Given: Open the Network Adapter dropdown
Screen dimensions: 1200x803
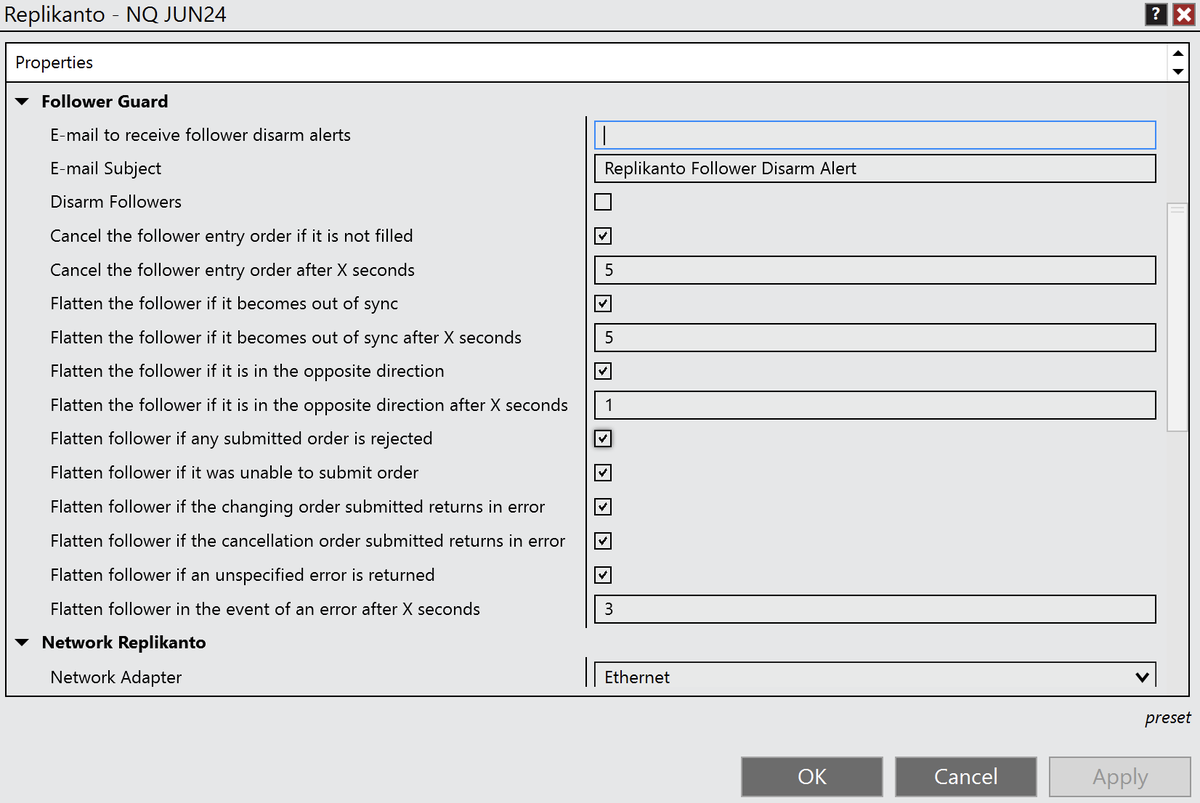Looking at the screenshot, I should (x=875, y=677).
